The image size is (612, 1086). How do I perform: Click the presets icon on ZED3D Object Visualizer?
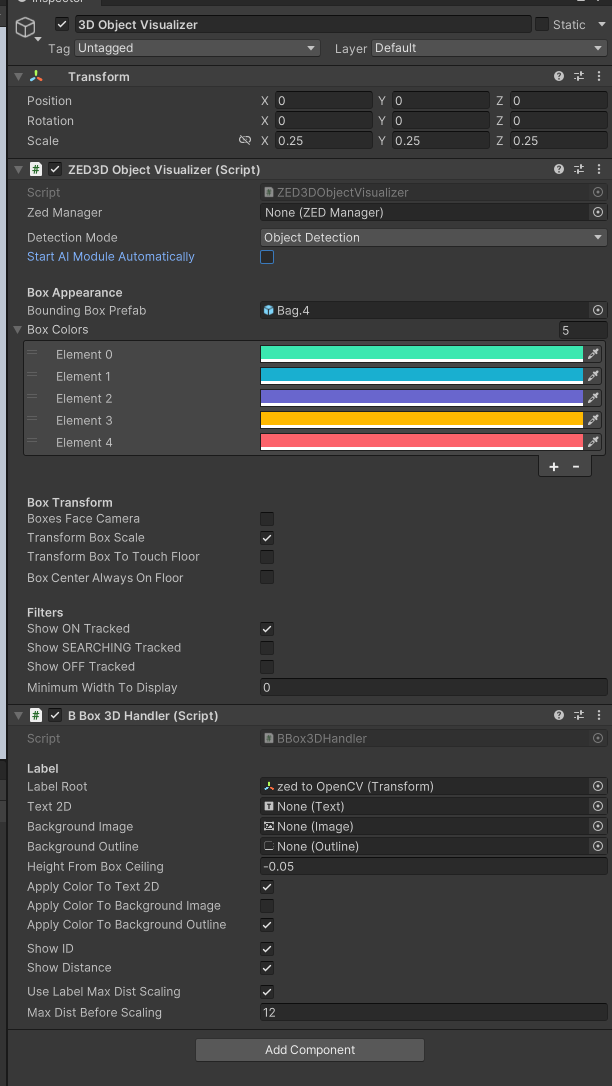tap(577, 169)
